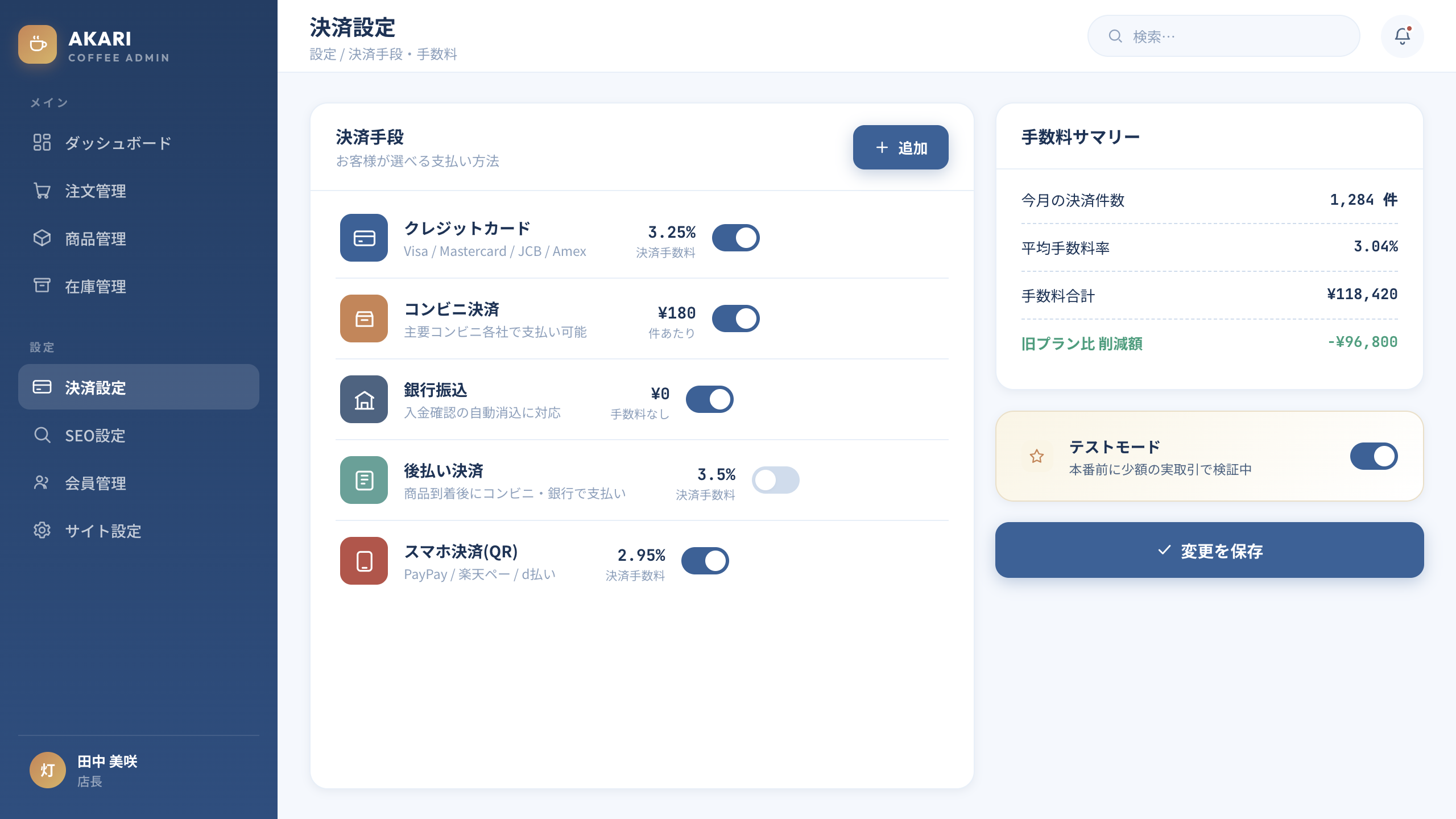Select 在庫管理 in the sidebar

click(x=139, y=286)
